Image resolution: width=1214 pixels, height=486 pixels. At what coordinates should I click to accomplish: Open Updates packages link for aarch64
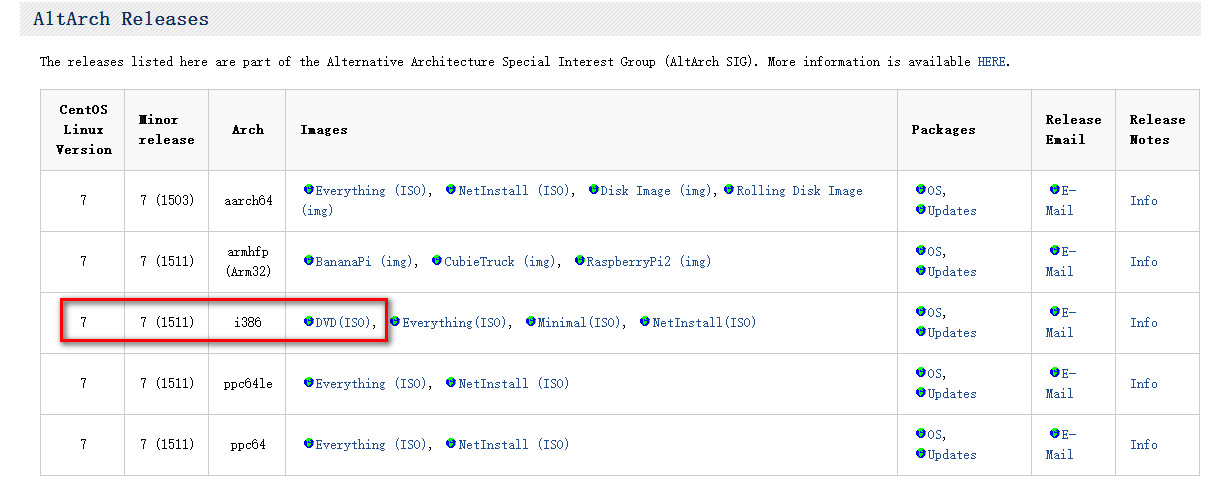click(952, 211)
